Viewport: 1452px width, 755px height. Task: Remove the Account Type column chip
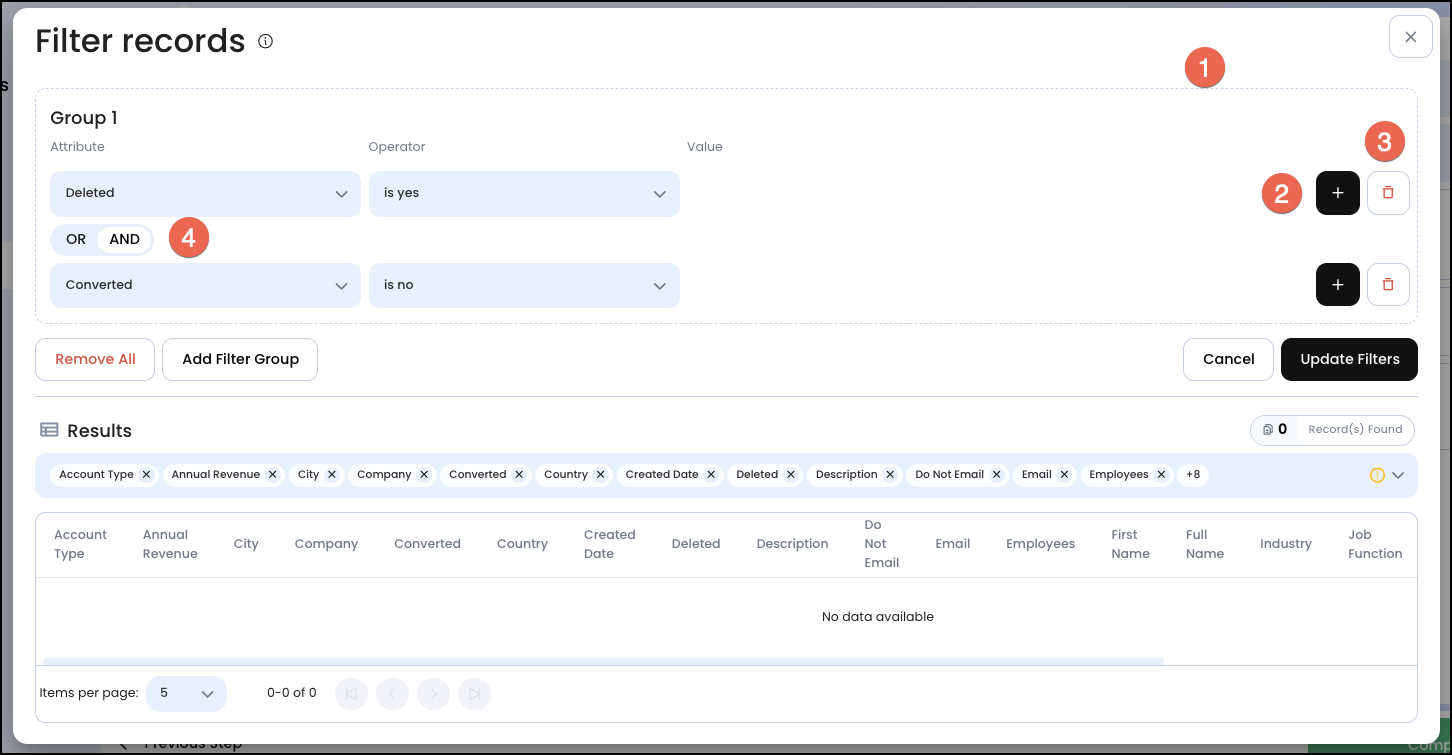click(146, 475)
